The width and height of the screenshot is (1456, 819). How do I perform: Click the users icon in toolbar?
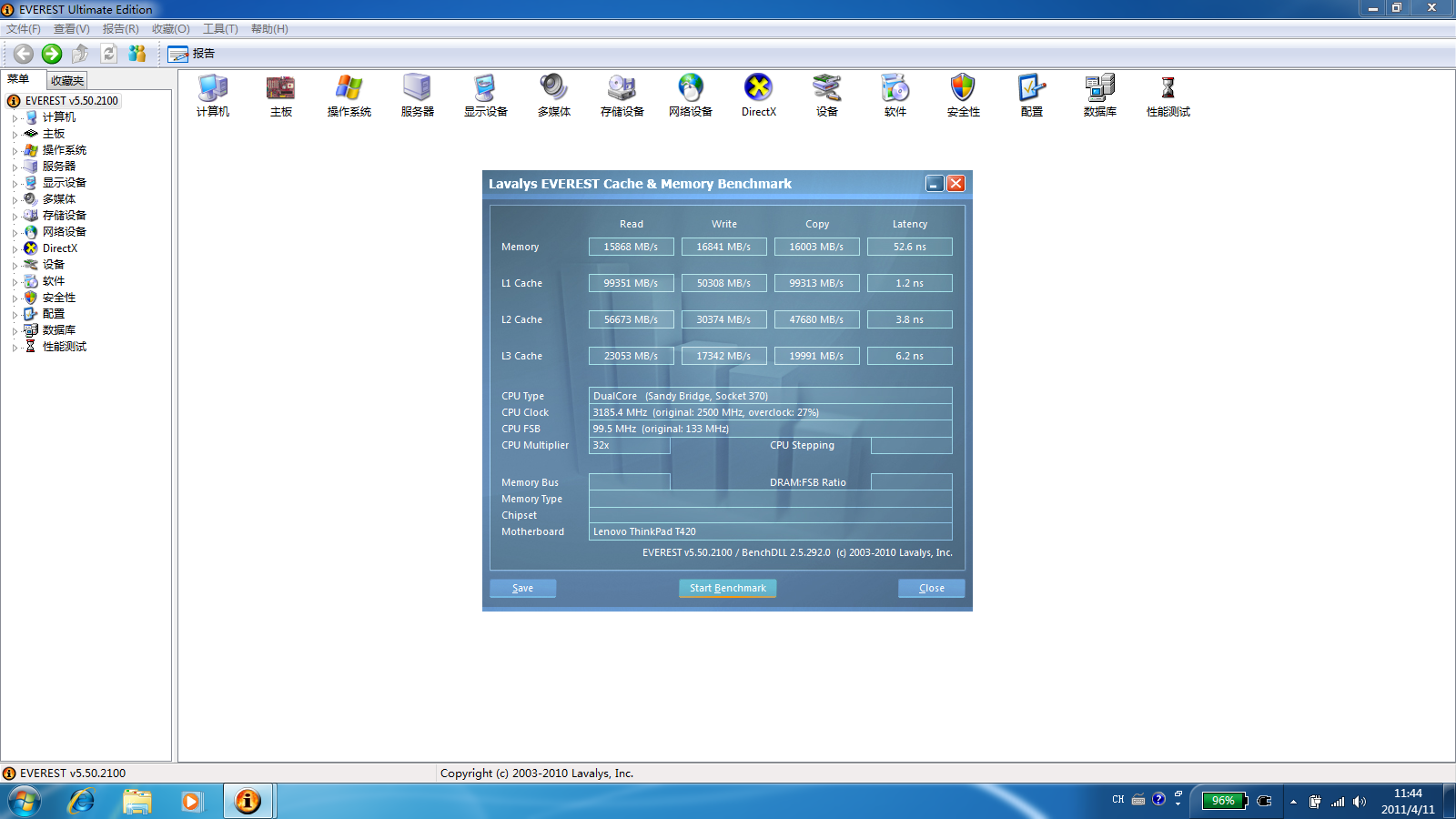coord(136,54)
